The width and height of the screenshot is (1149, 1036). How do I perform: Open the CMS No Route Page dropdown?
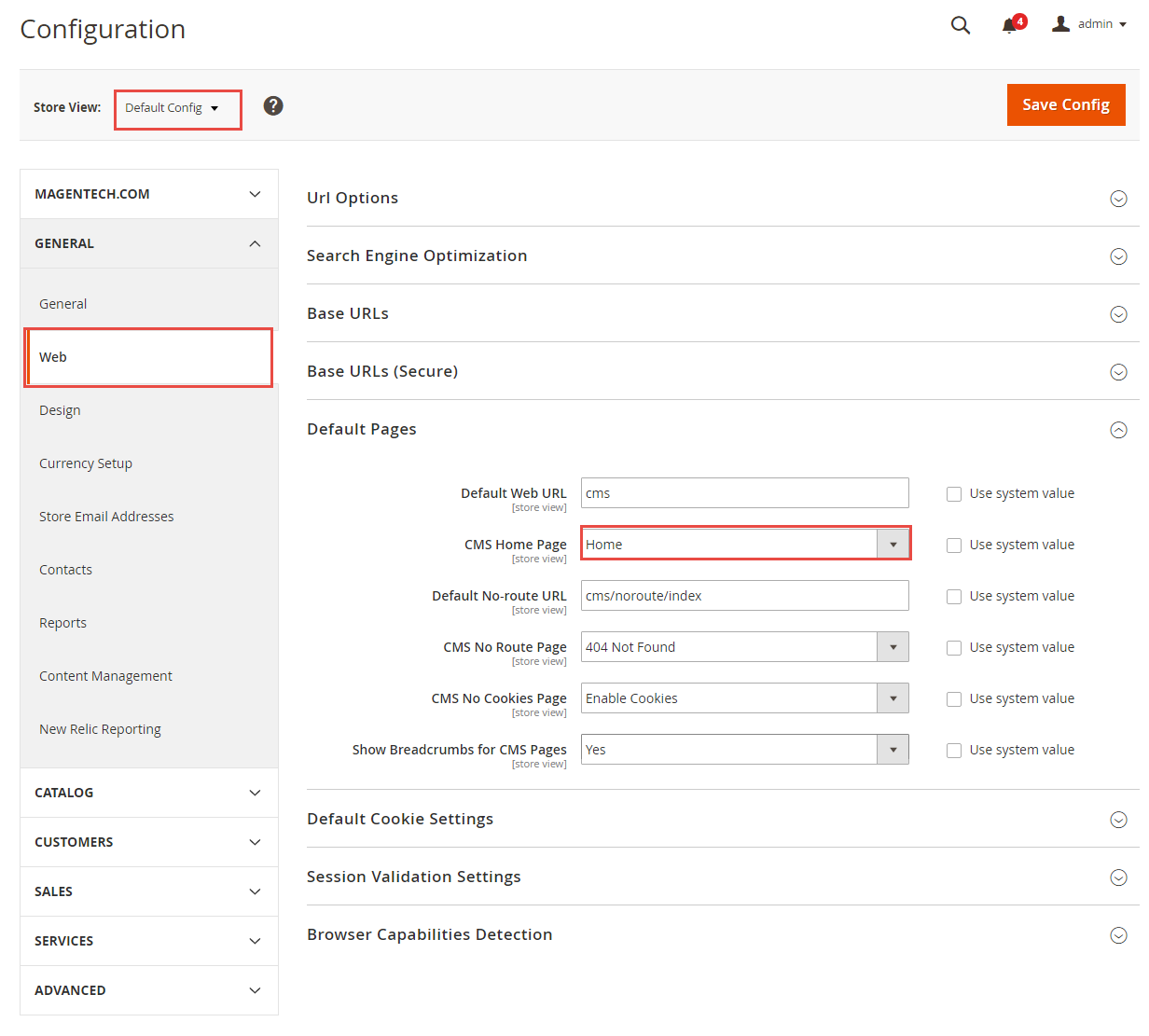pyautogui.click(x=744, y=647)
